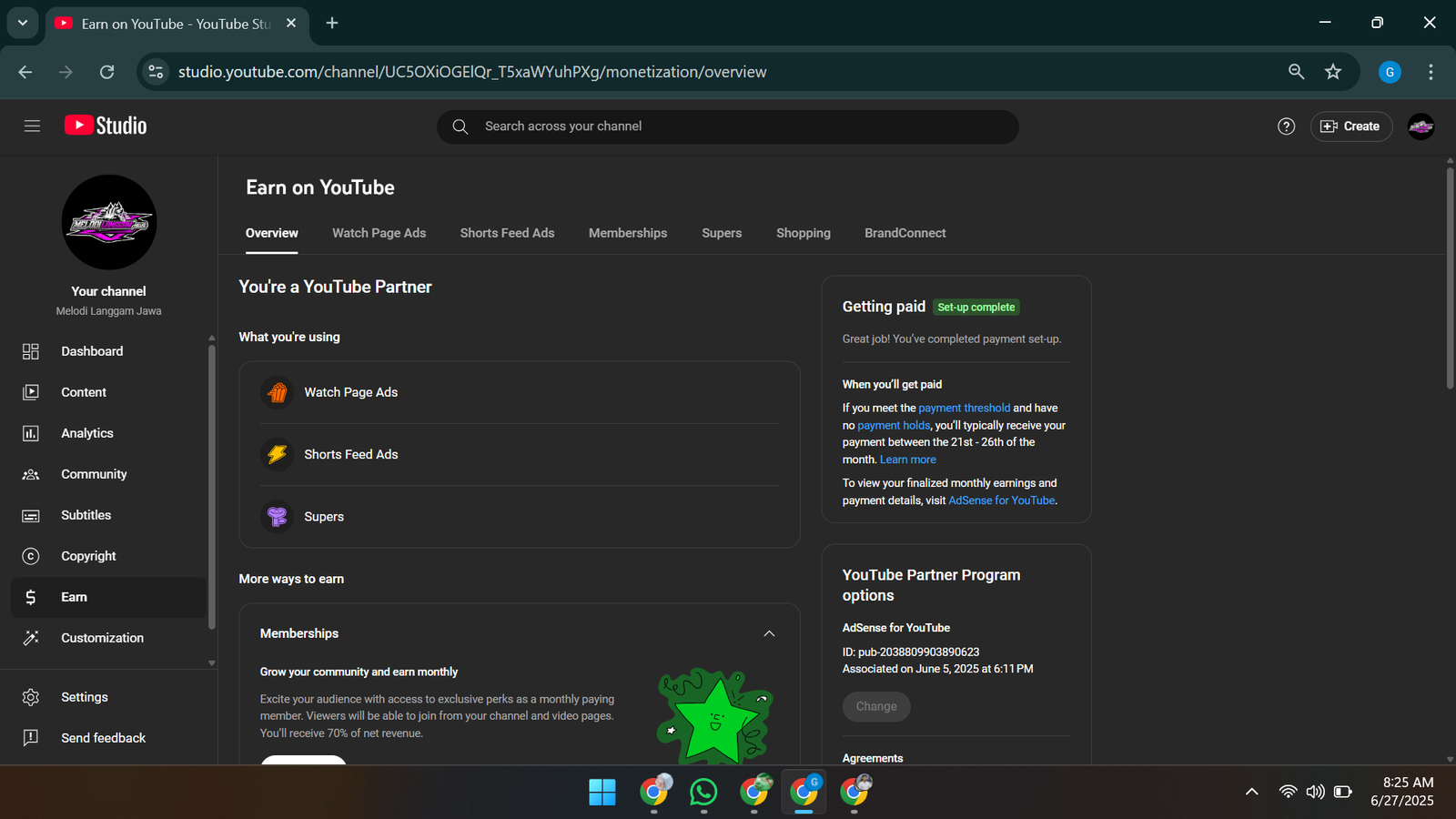
Task: Switch to the Shorts Feed Ads tab
Action: point(507,233)
